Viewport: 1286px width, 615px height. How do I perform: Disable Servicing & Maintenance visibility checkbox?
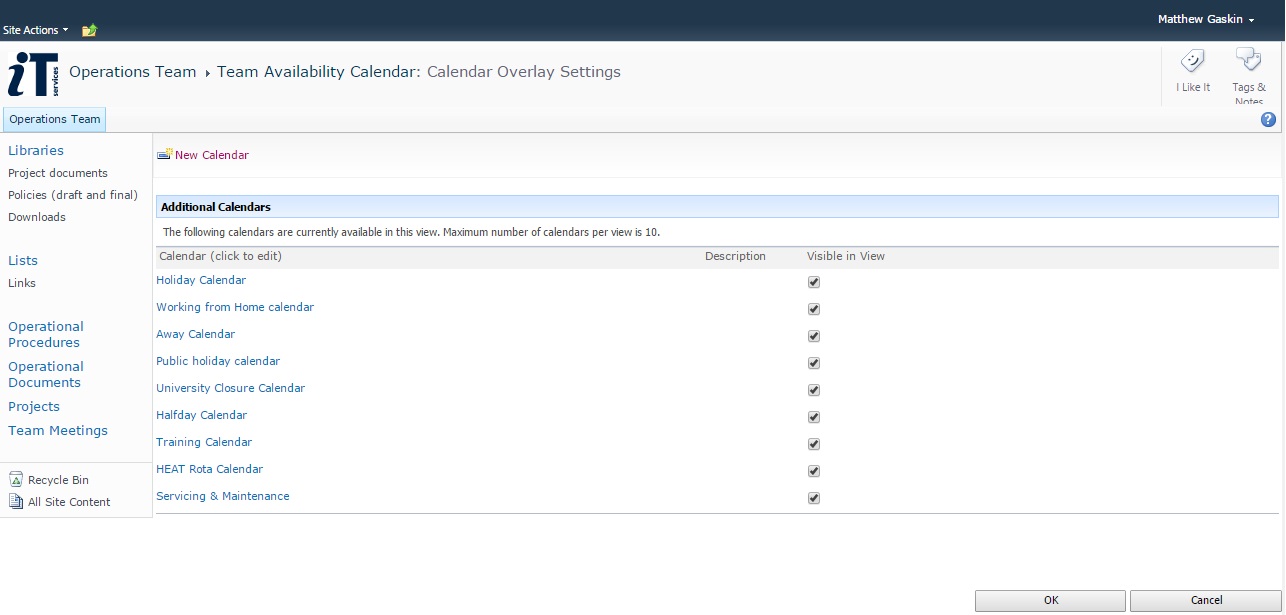pos(813,498)
